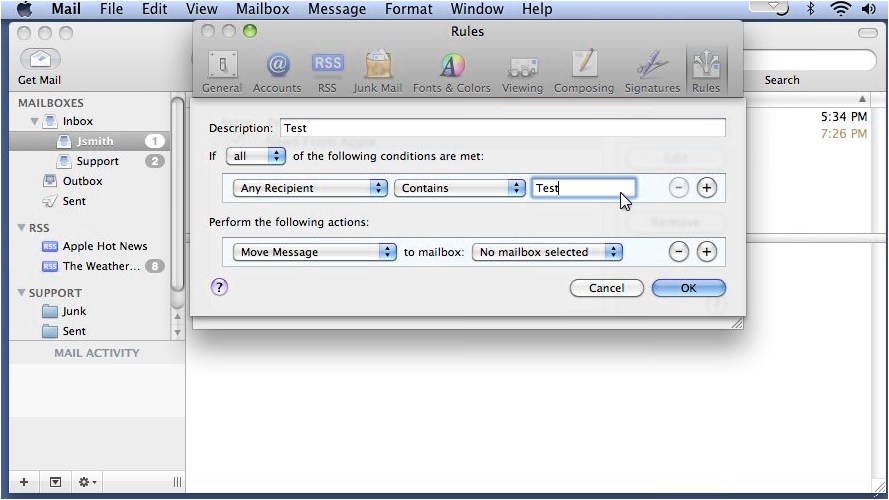
Task: Open the Message menu
Action: click(x=337, y=9)
